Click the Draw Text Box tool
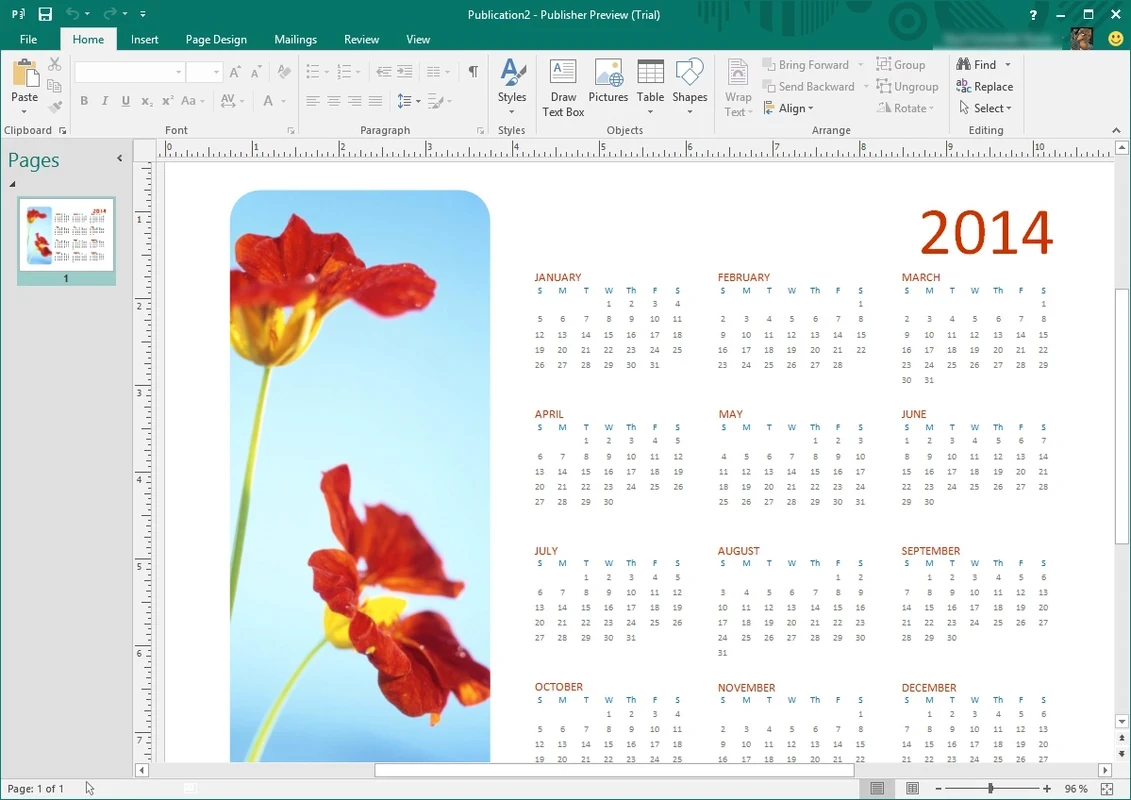 pos(563,87)
